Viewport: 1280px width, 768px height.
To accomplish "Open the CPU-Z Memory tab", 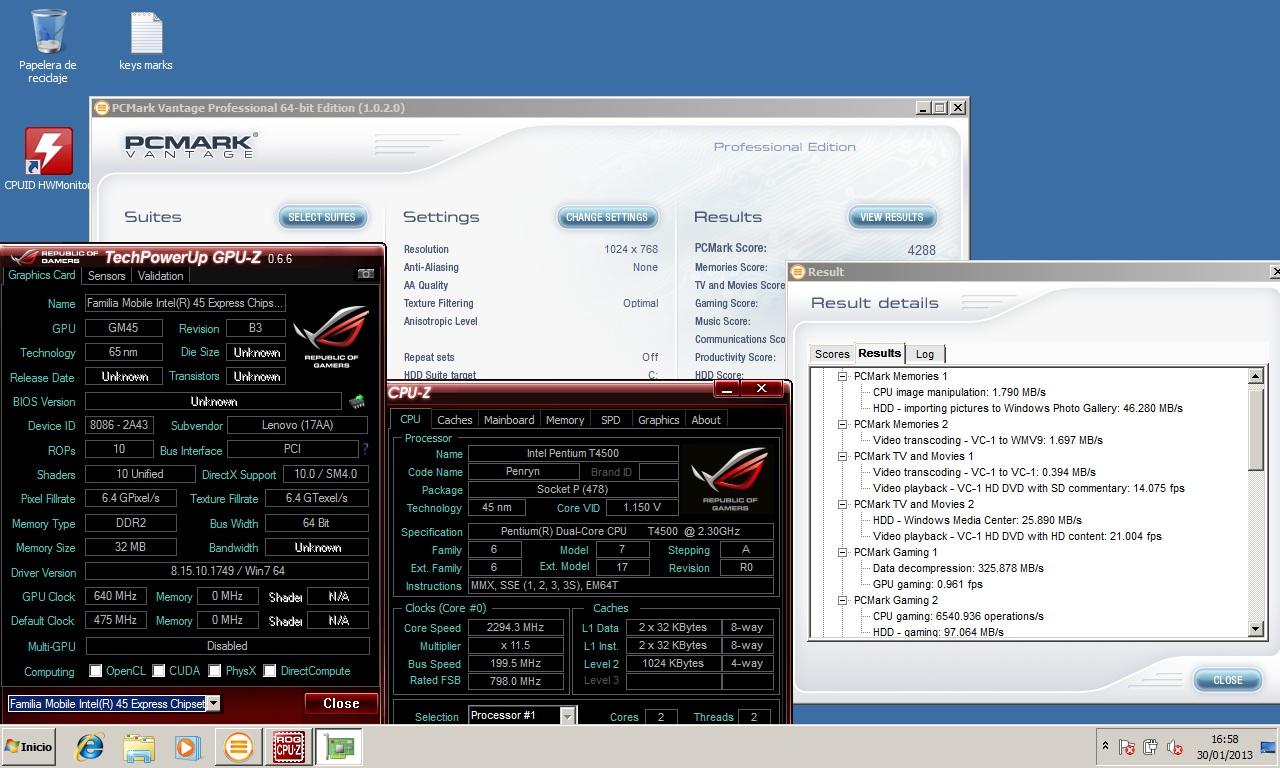I will [565, 420].
